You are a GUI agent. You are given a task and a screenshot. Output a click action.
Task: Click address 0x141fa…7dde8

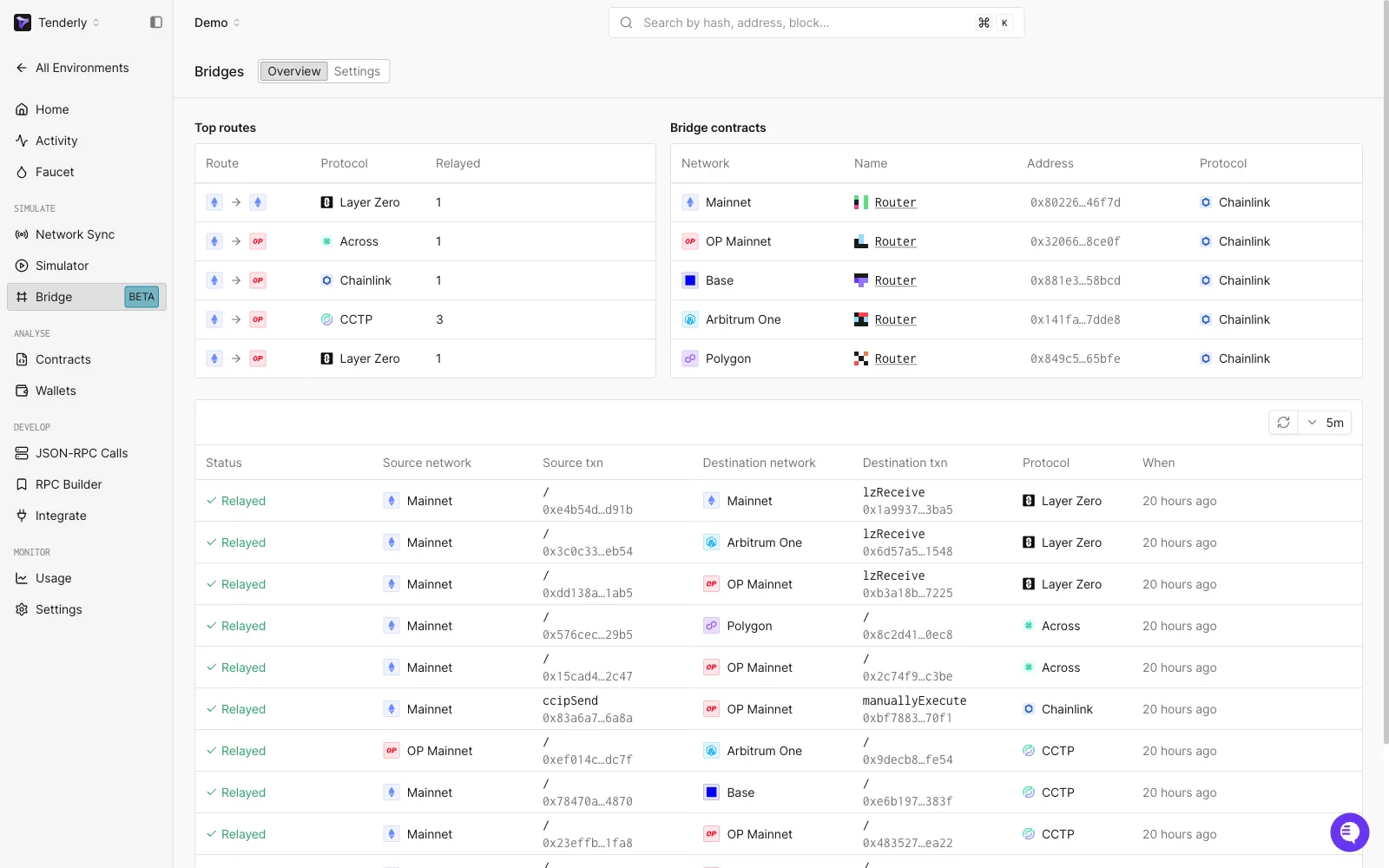[1075, 319]
